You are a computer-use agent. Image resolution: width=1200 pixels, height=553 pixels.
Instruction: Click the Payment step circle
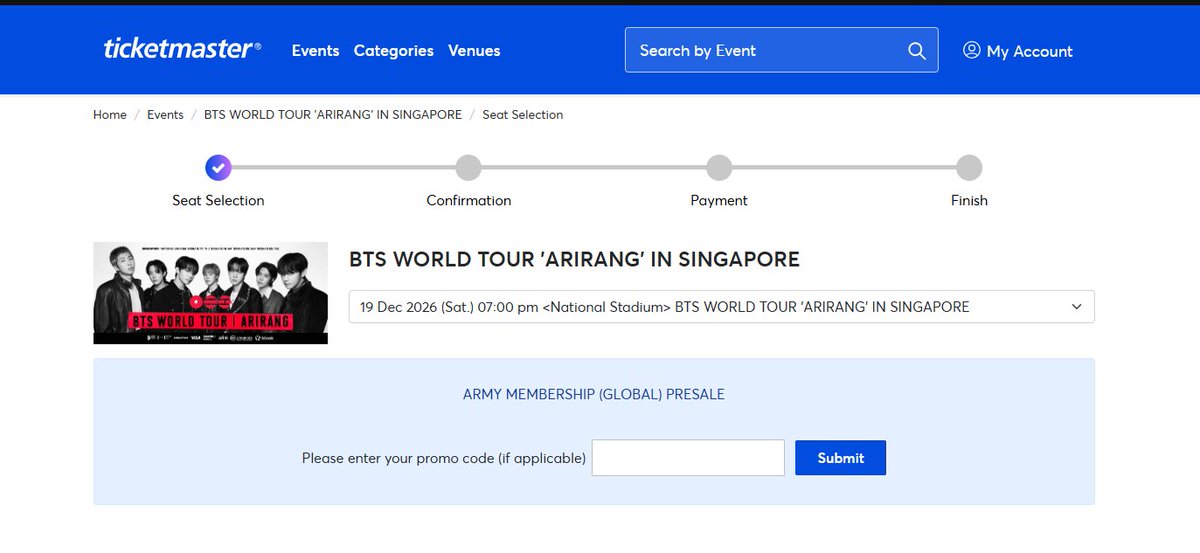click(x=719, y=168)
